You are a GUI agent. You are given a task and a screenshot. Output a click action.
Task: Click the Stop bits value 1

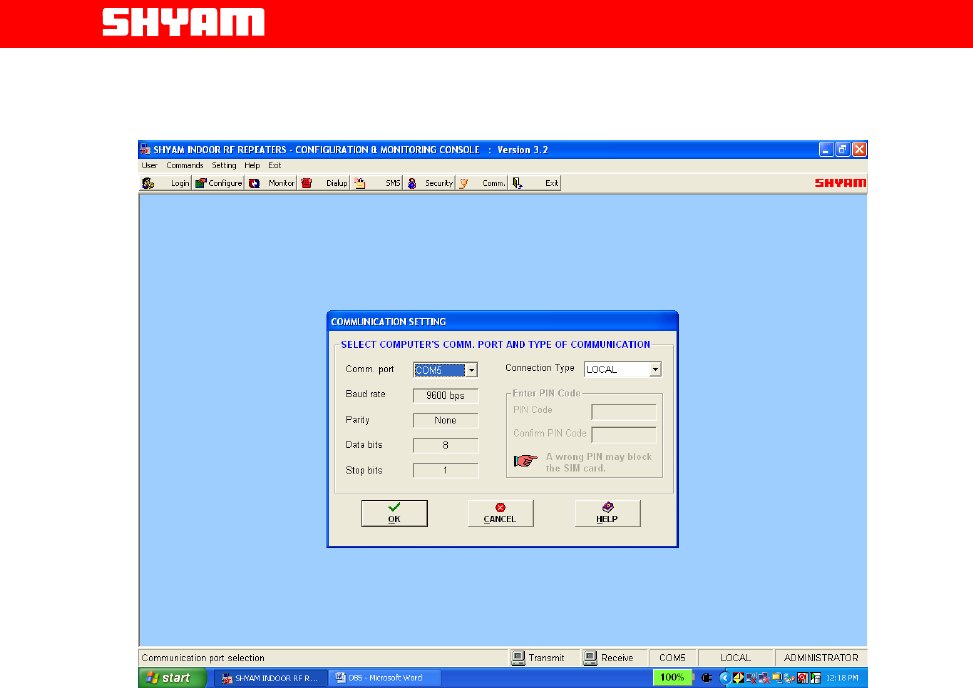tap(446, 471)
